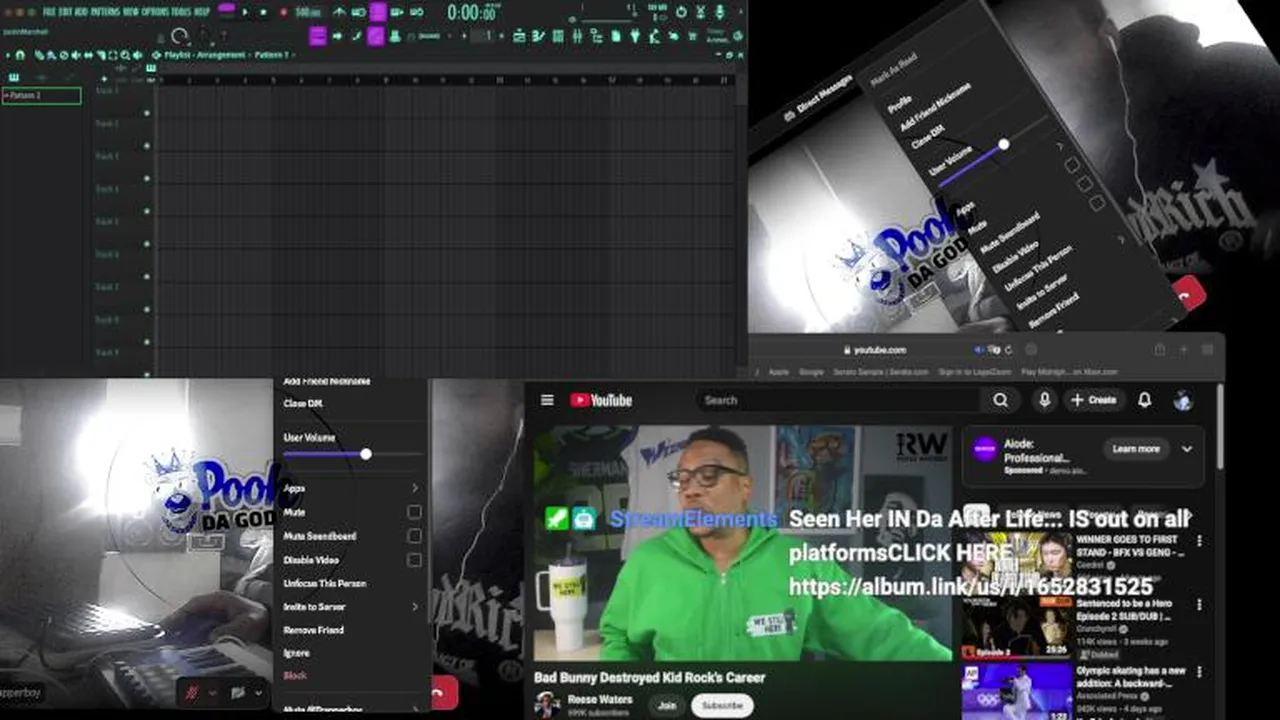
Task: Open PATTERNS menu in FL Studio
Action: click(105, 12)
